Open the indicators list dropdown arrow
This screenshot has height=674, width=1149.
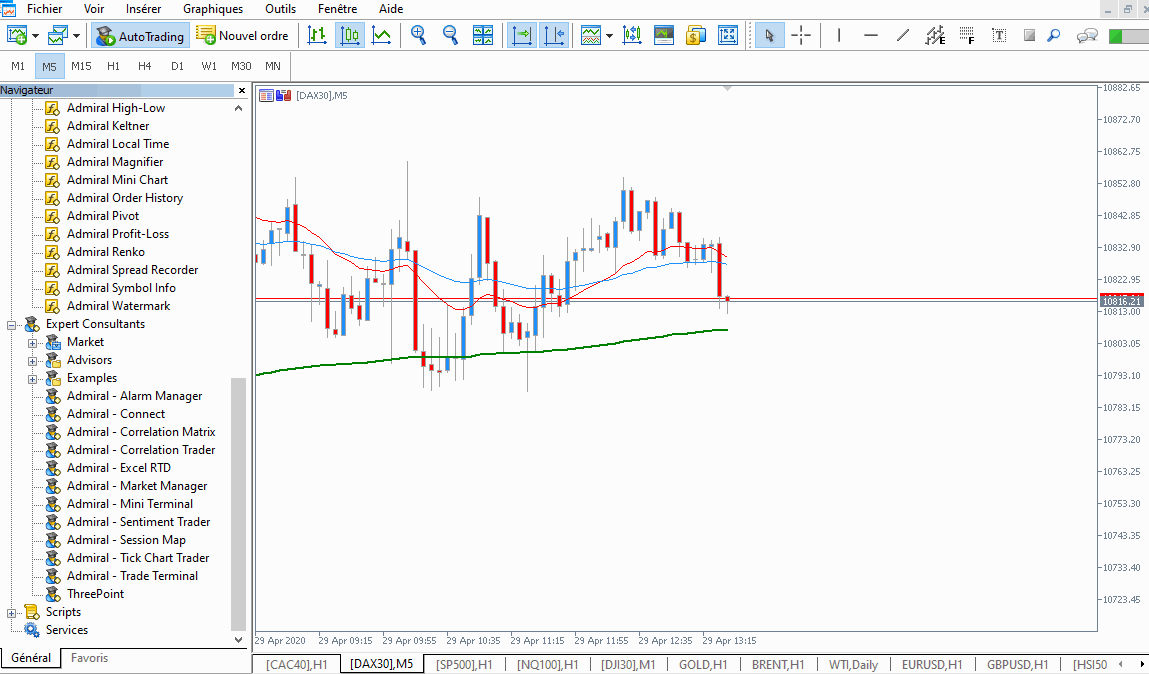(x=609, y=36)
